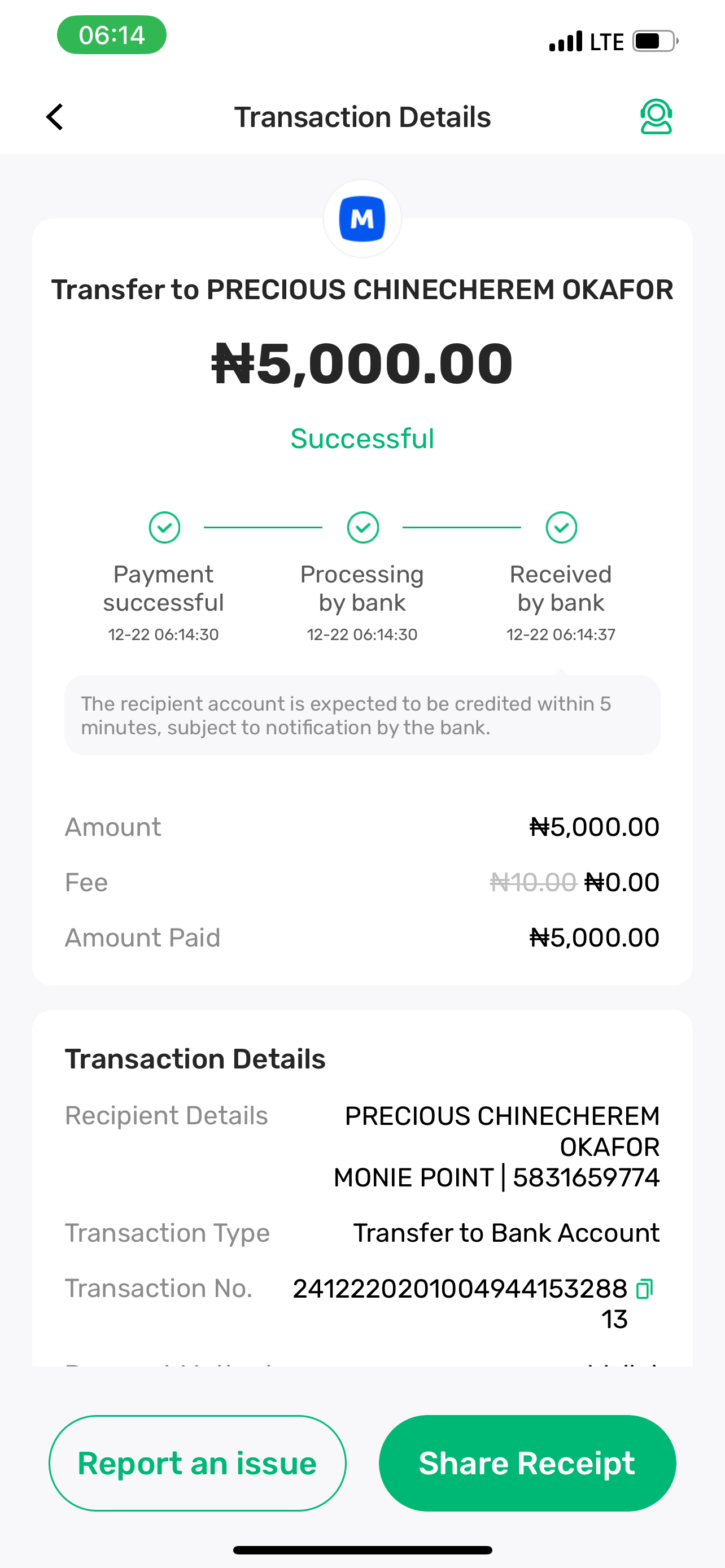Screen dimensions: 725x1568
Task: Tap the Fee row value ₦0.00
Action: (x=622, y=882)
